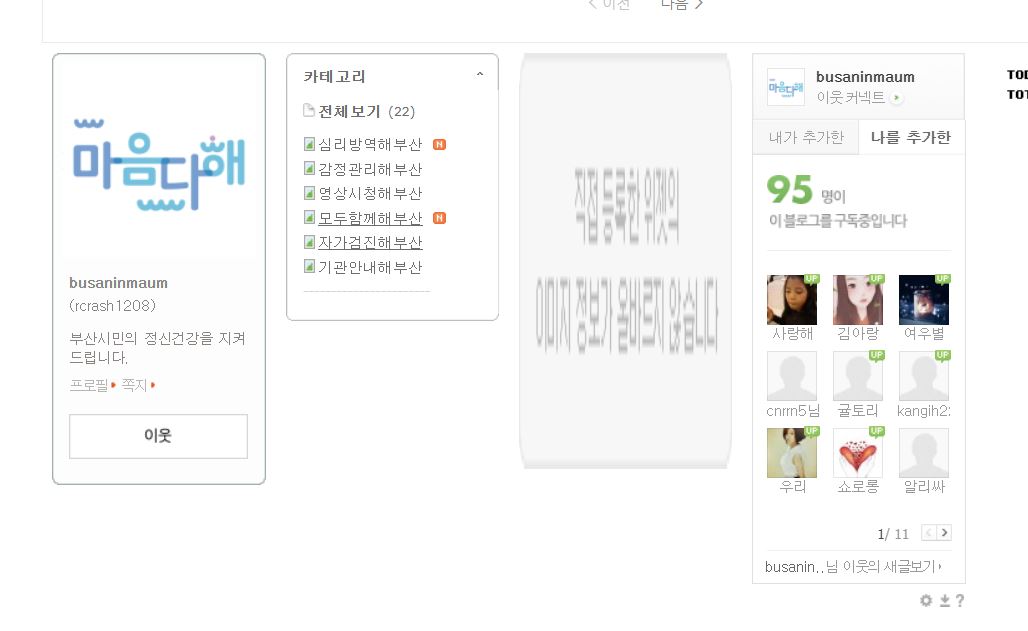
Task: Click the 마음다해 small blog logo thumbnail
Action: tap(785, 87)
